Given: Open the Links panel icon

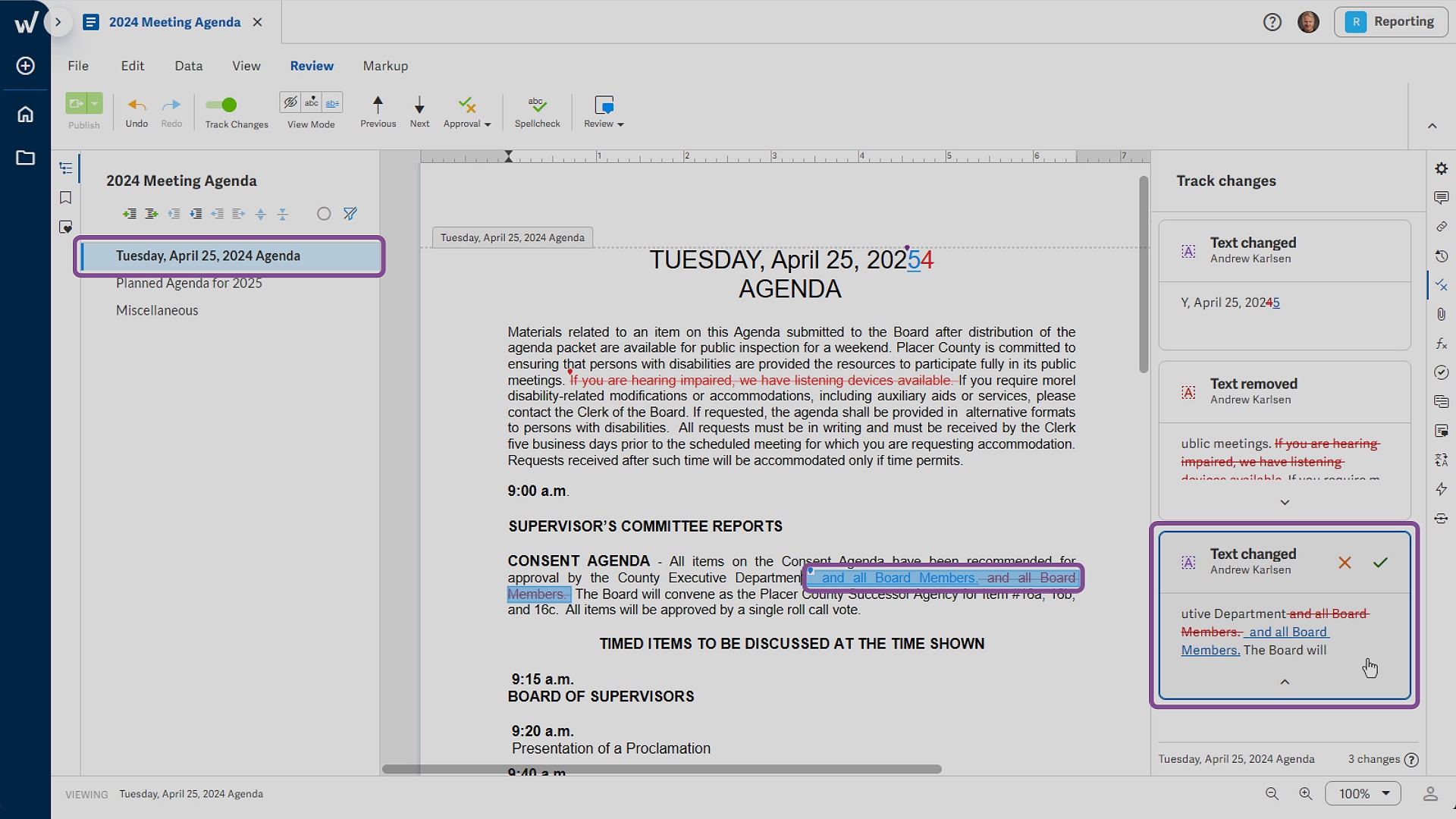Looking at the screenshot, I should pos(1441,227).
